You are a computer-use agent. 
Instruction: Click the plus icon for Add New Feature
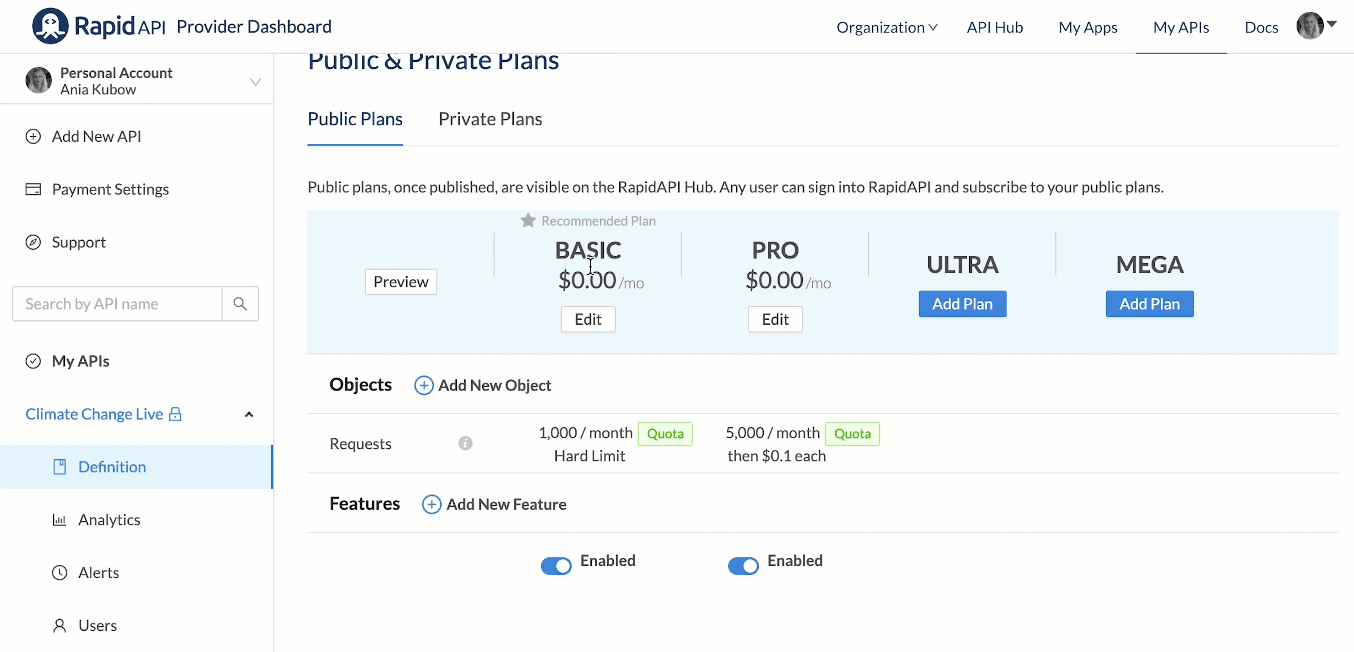click(x=432, y=505)
